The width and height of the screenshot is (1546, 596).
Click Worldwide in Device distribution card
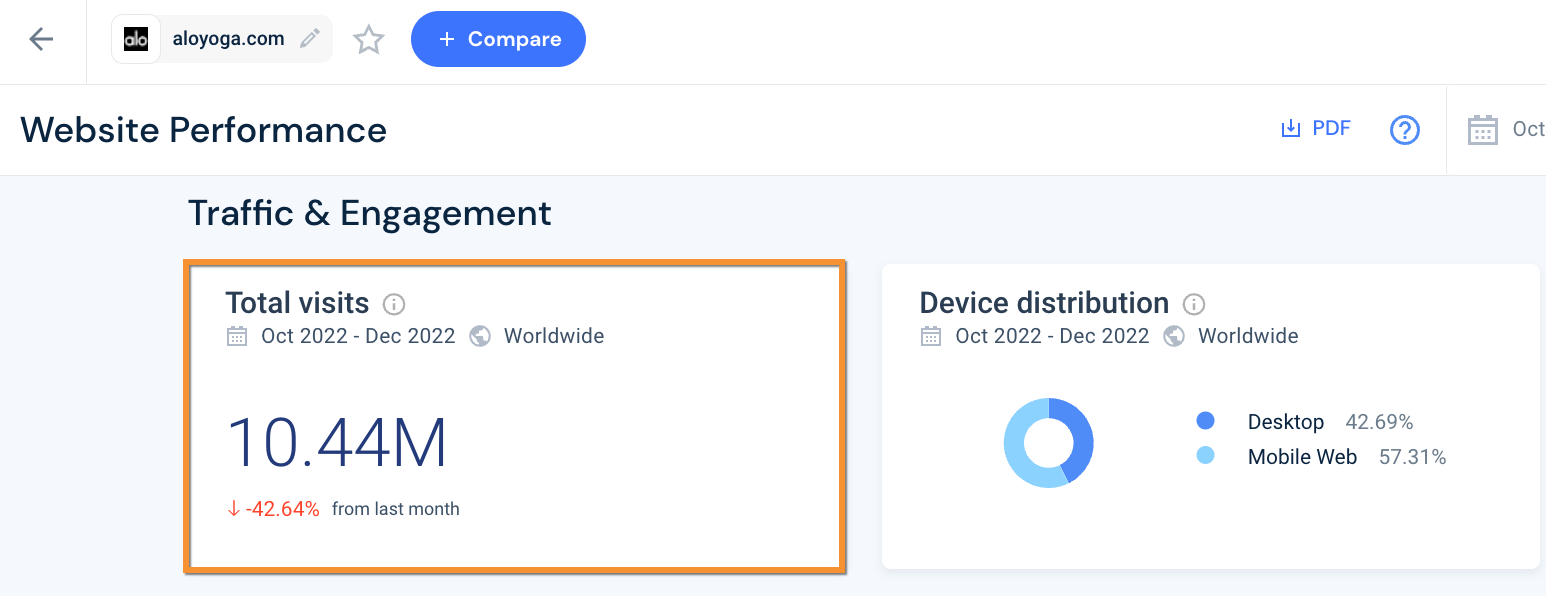(x=1248, y=336)
